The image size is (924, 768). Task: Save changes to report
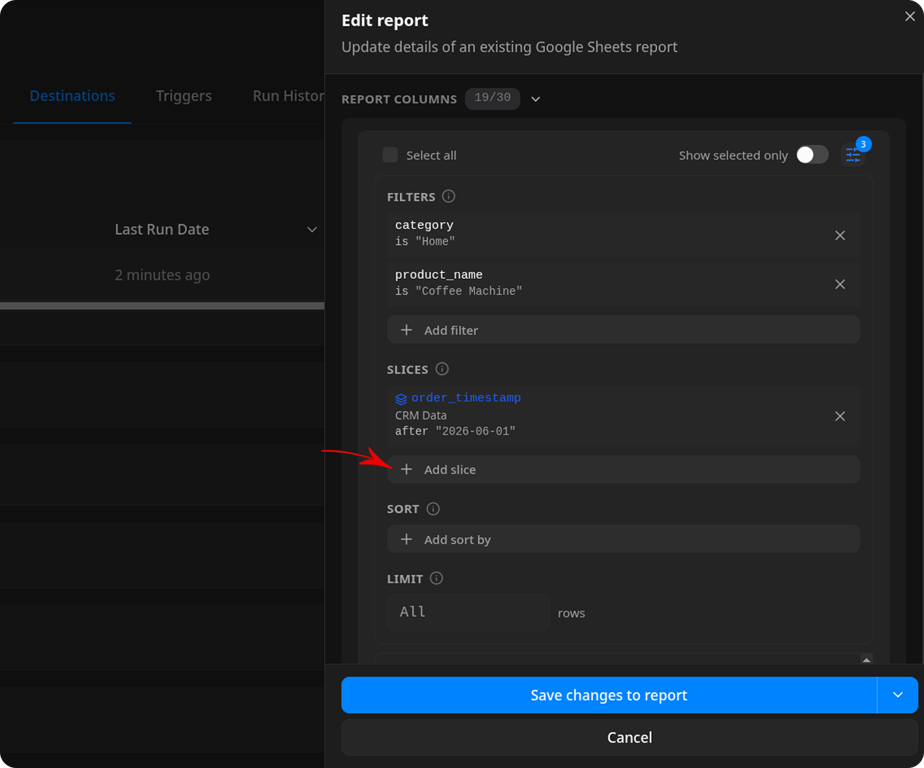coord(609,695)
